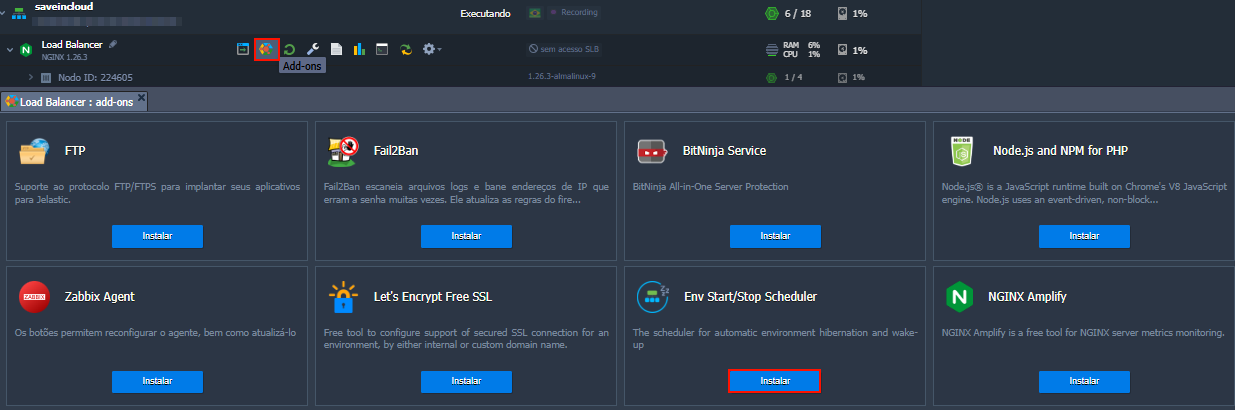1235x410 pixels.
Task: Close the 'Load Balancer : add-ons' tab
Action: pyautogui.click(x=141, y=98)
